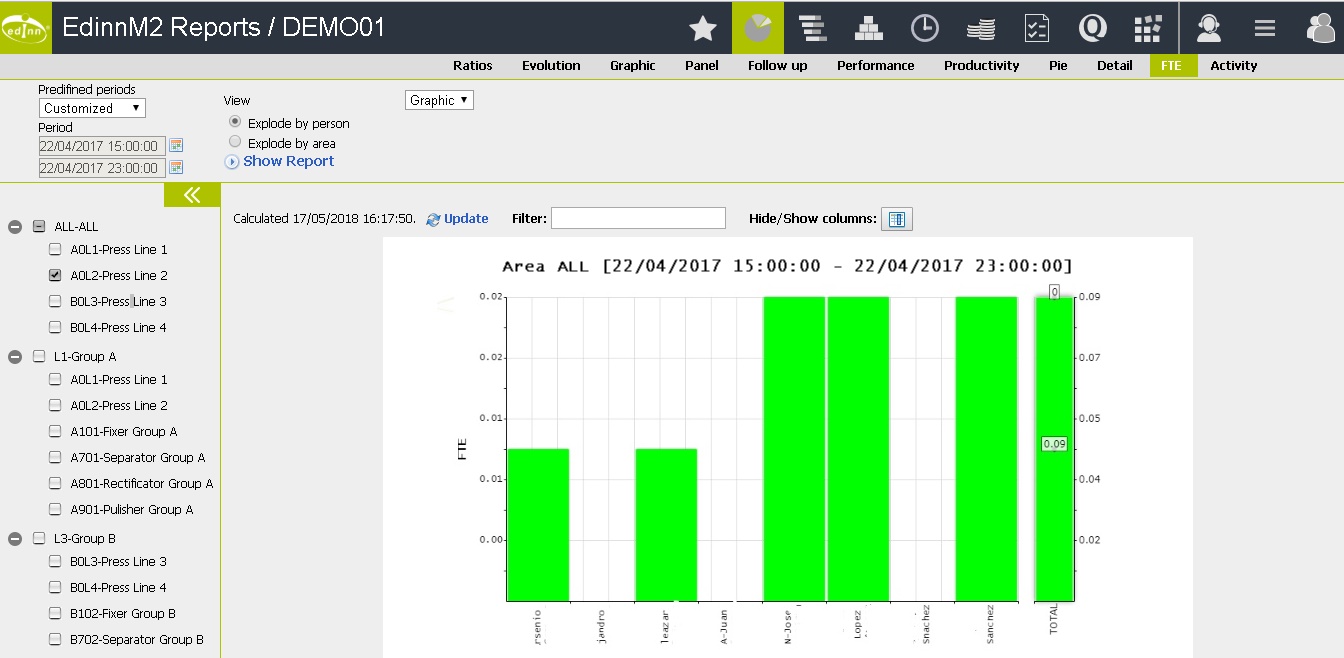The image size is (1344, 658).
Task: Select the FTE tab
Action: [x=1172, y=65]
